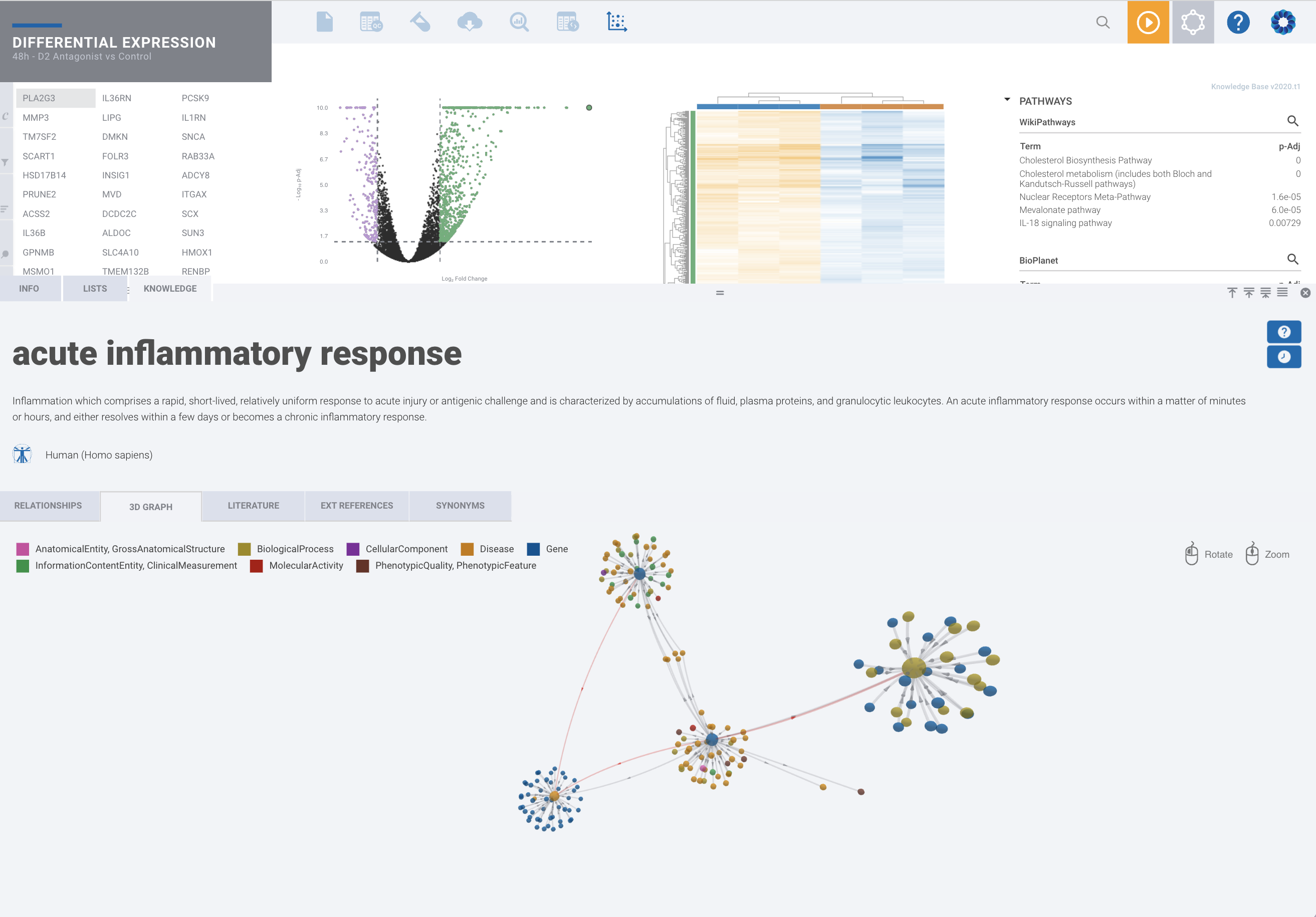
Task: Select the scatter plot axes icon
Action: (617, 23)
